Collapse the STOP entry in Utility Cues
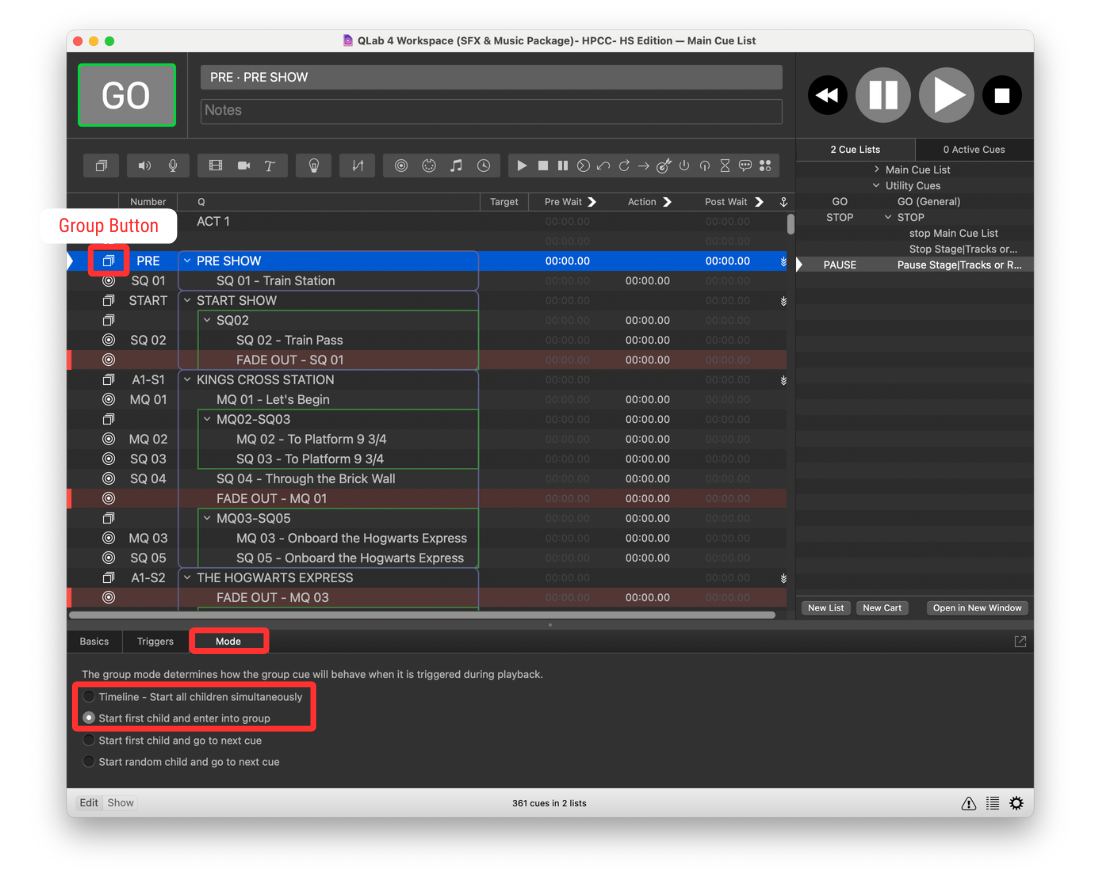 coord(886,217)
